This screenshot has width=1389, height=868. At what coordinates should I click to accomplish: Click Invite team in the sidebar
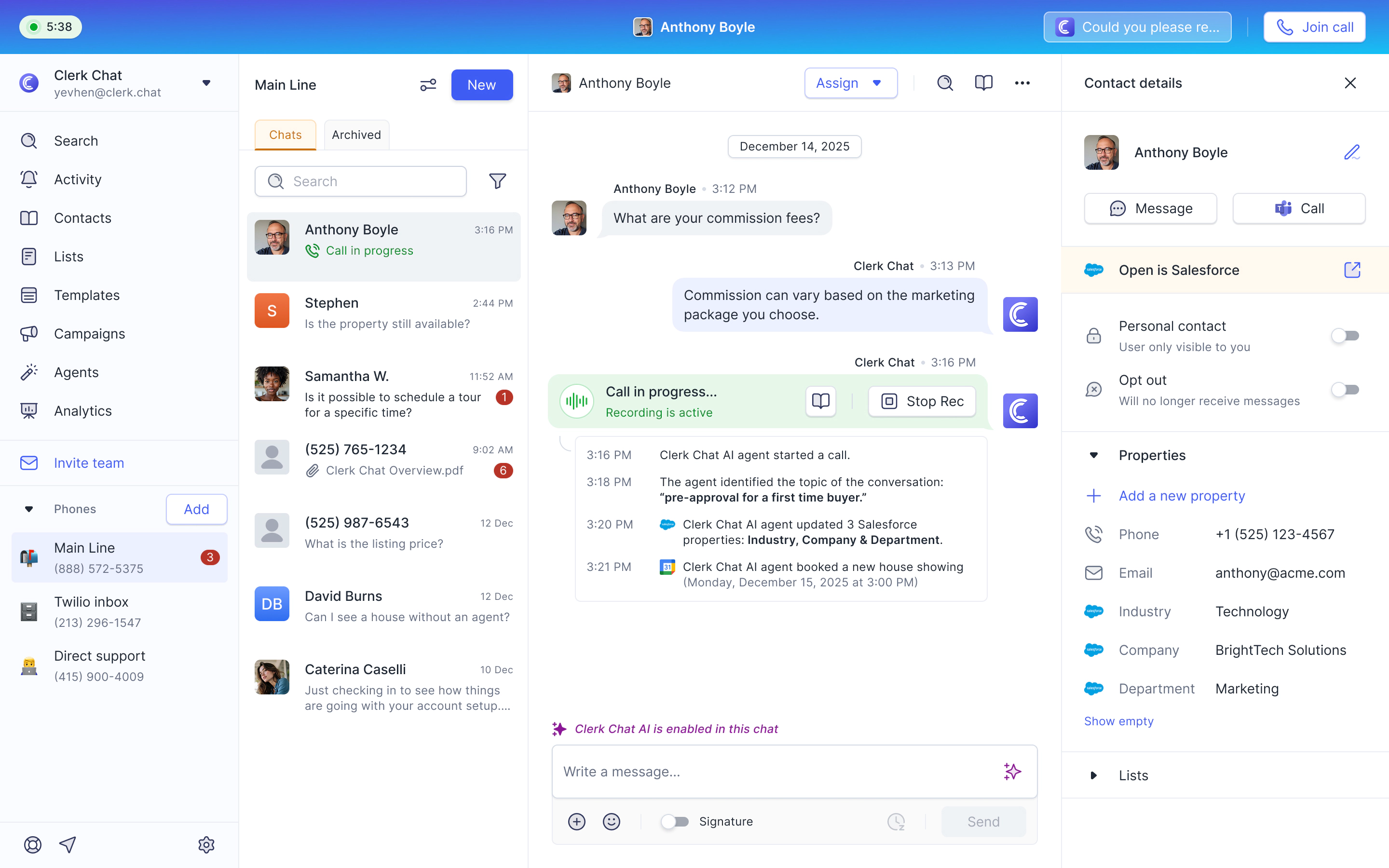pos(89,463)
